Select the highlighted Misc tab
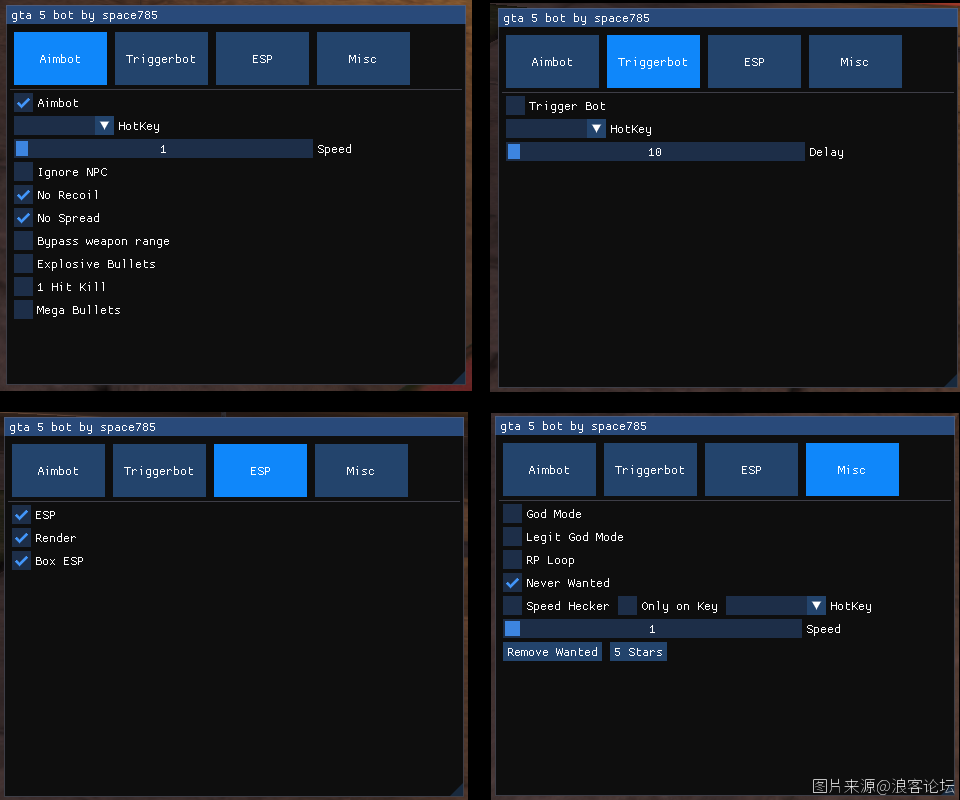Screen dimensions: 960x800 [852, 469]
